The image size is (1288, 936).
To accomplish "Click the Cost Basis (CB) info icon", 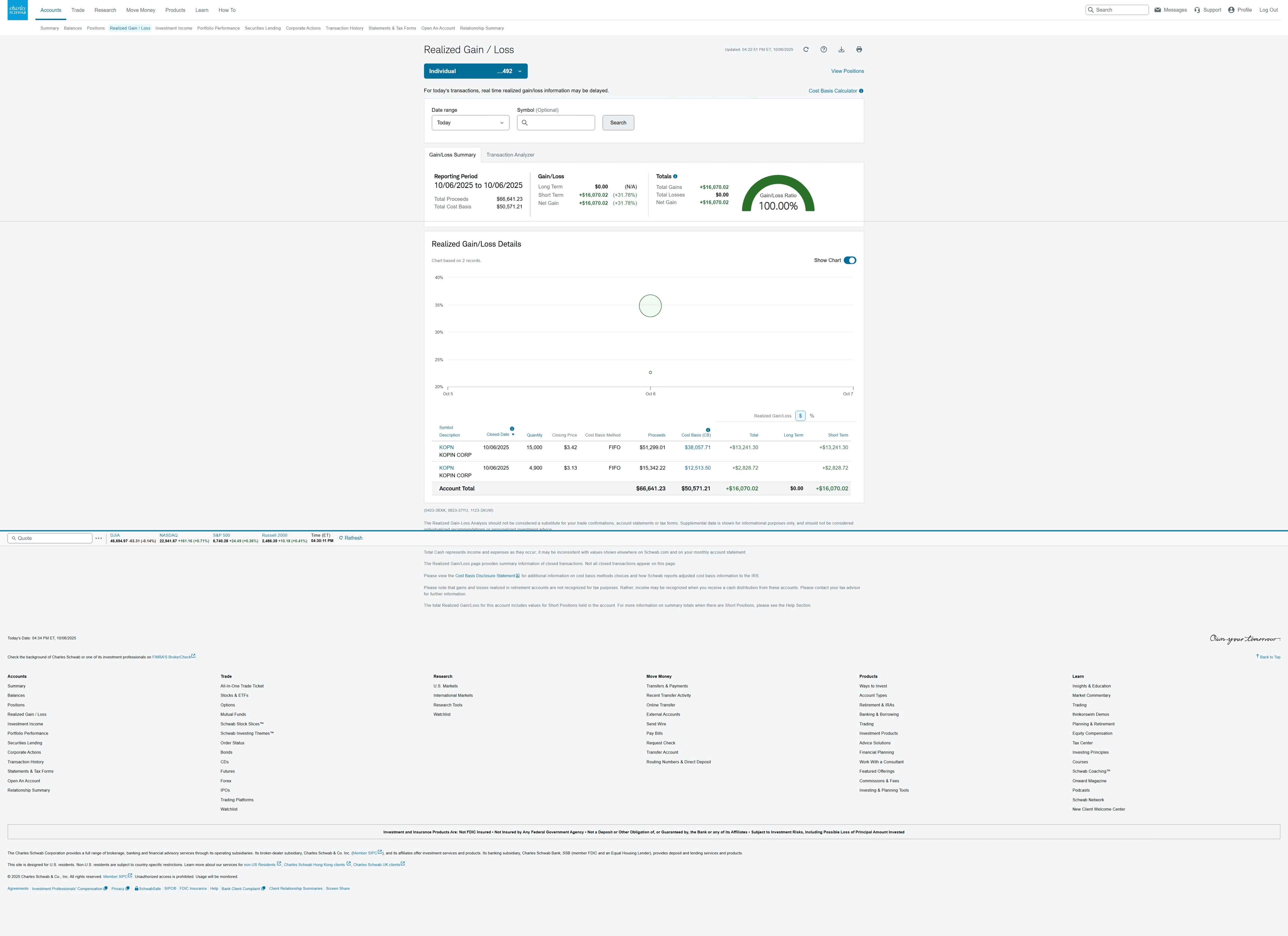I will click(708, 430).
